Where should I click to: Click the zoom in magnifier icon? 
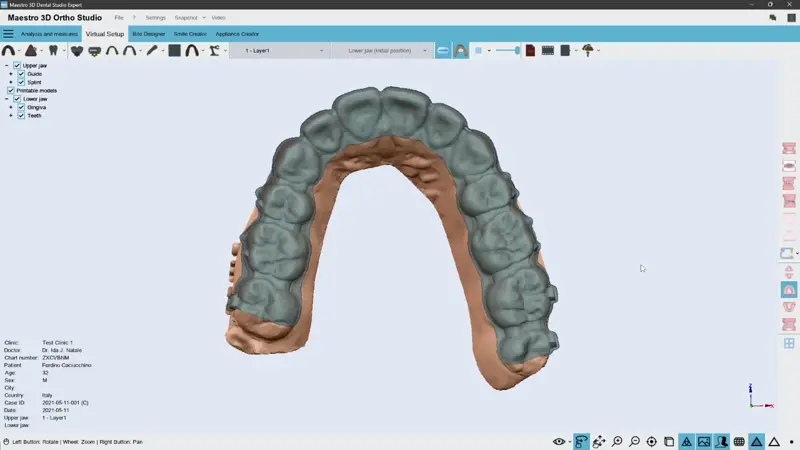(x=617, y=442)
